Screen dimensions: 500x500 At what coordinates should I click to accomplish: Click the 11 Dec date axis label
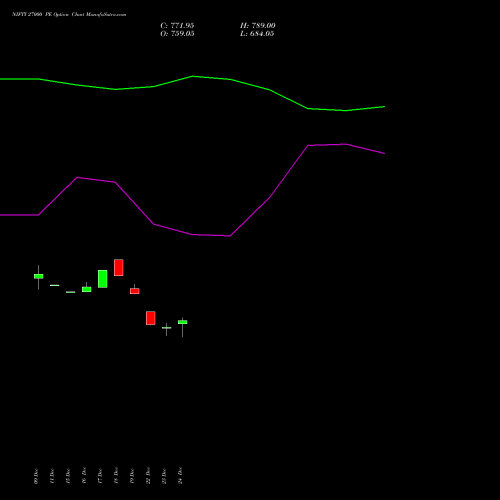52,476
